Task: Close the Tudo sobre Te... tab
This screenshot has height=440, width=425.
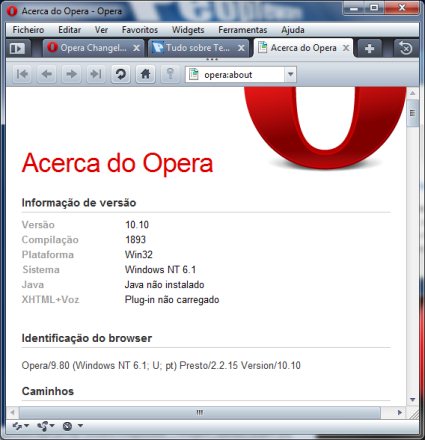Action: pyautogui.click(x=241, y=48)
